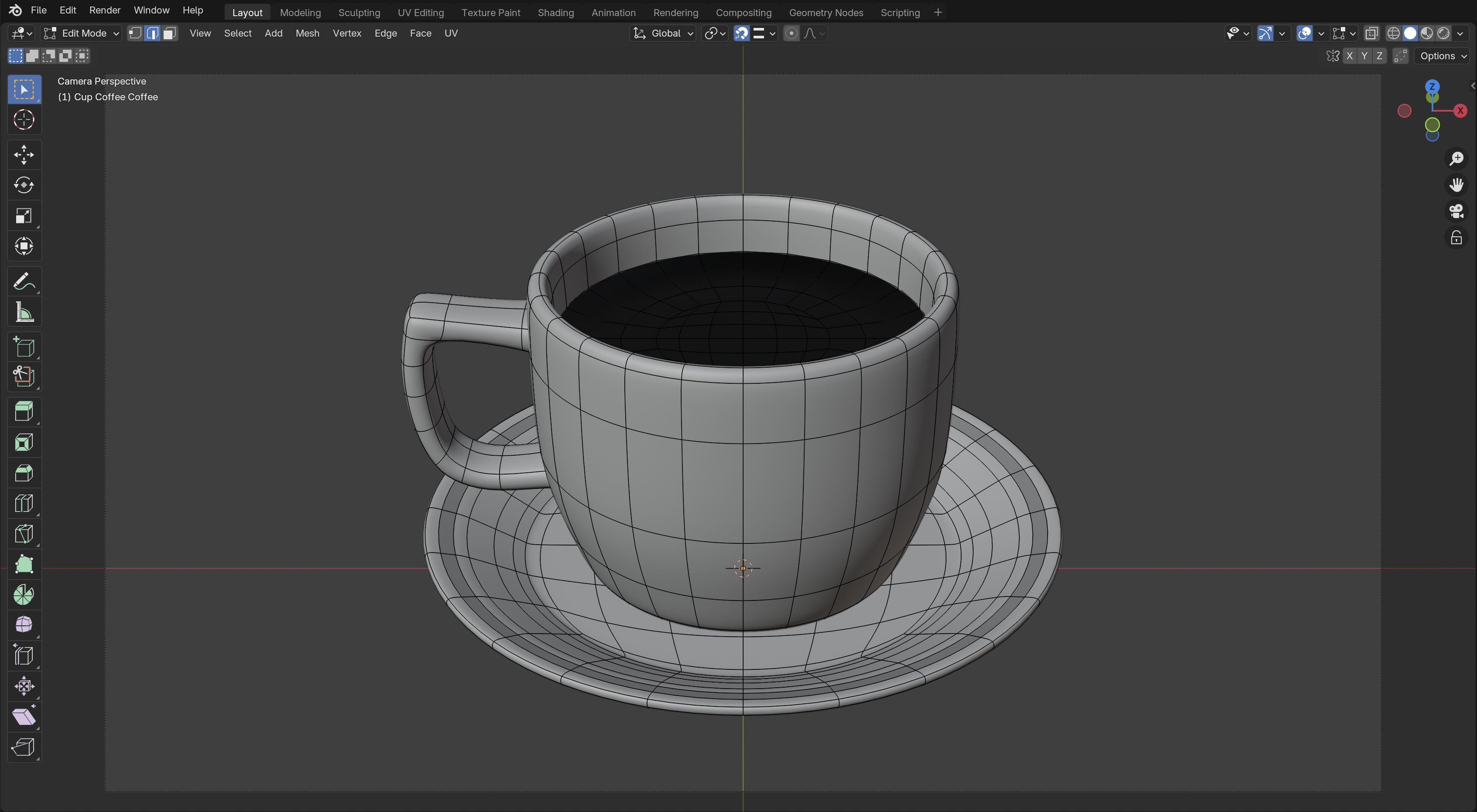Click the Pan view hand icon

(1456, 185)
